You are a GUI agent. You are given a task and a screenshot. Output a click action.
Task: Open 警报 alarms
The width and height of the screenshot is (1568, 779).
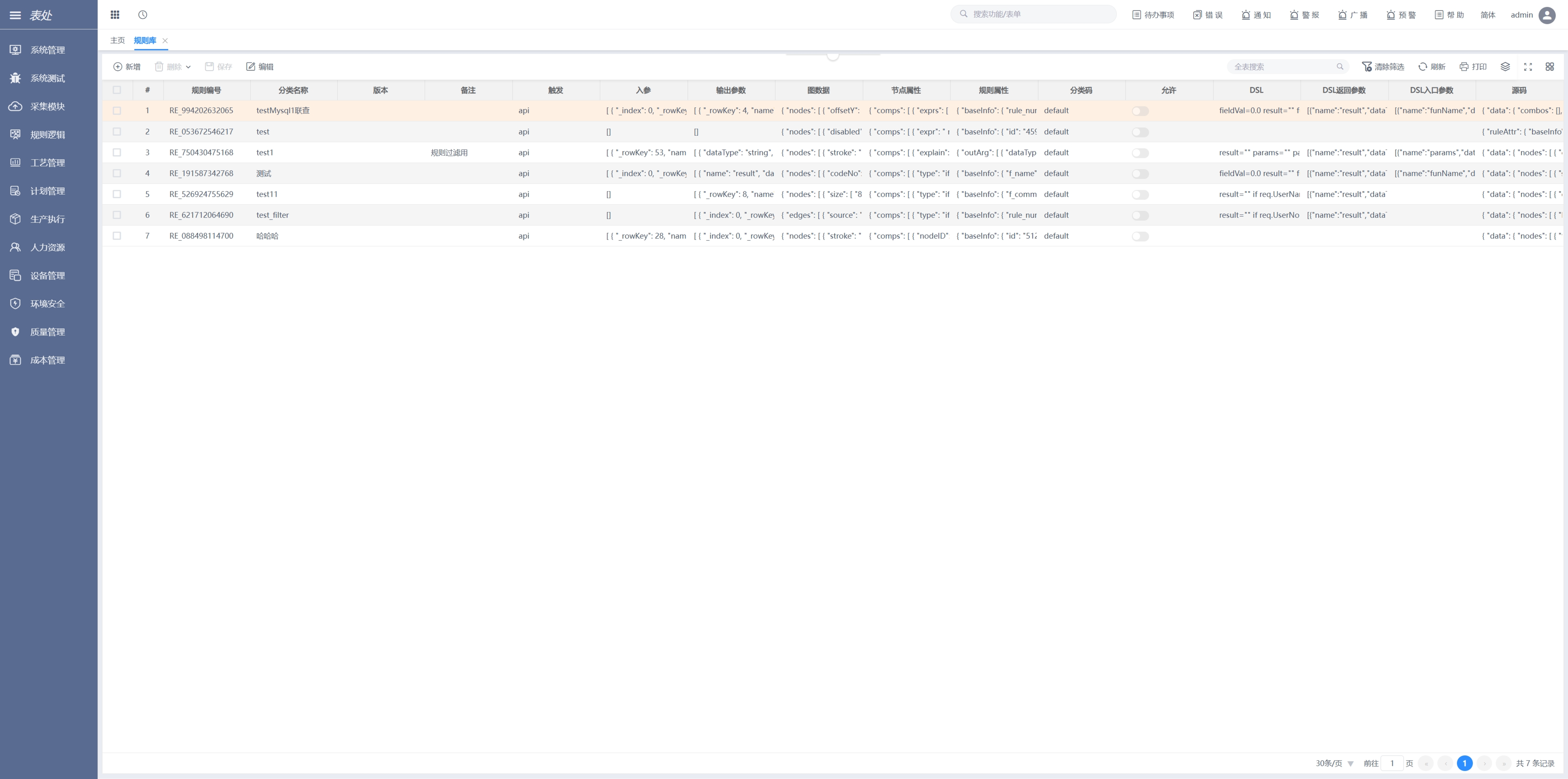click(1304, 15)
